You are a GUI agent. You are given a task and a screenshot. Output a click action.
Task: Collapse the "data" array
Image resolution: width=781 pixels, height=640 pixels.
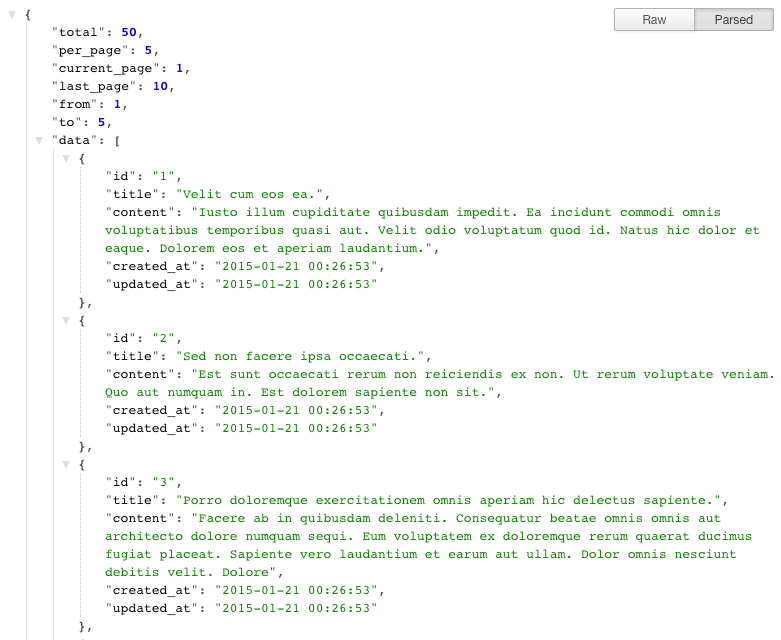39,141
